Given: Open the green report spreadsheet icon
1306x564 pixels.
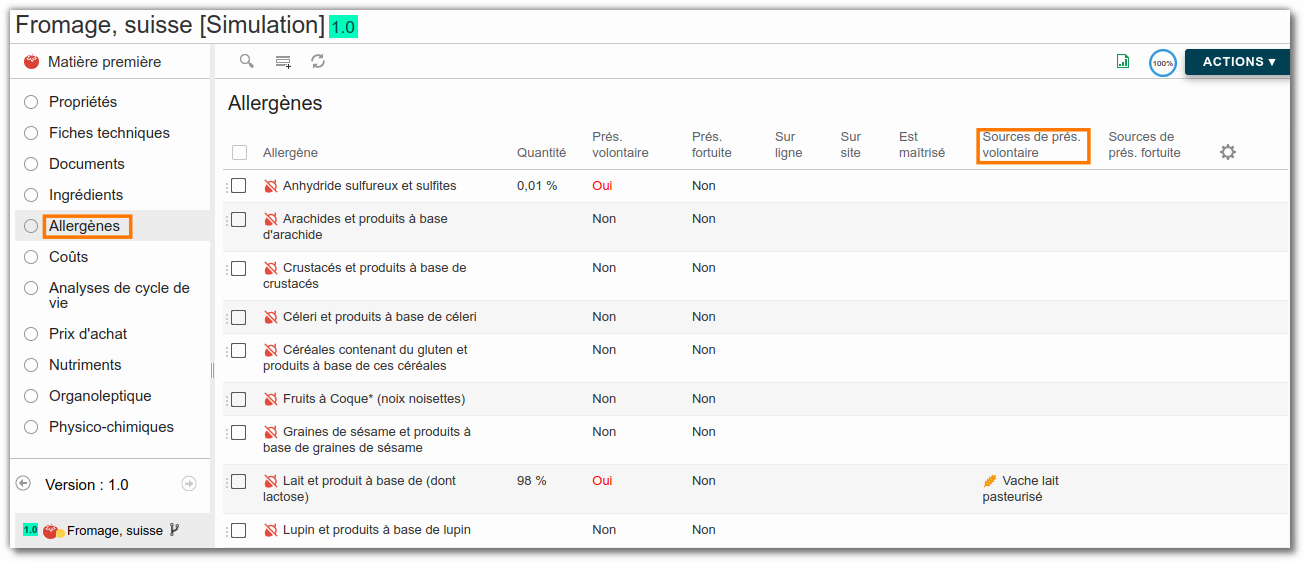Looking at the screenshot, I should (1123, 62).
